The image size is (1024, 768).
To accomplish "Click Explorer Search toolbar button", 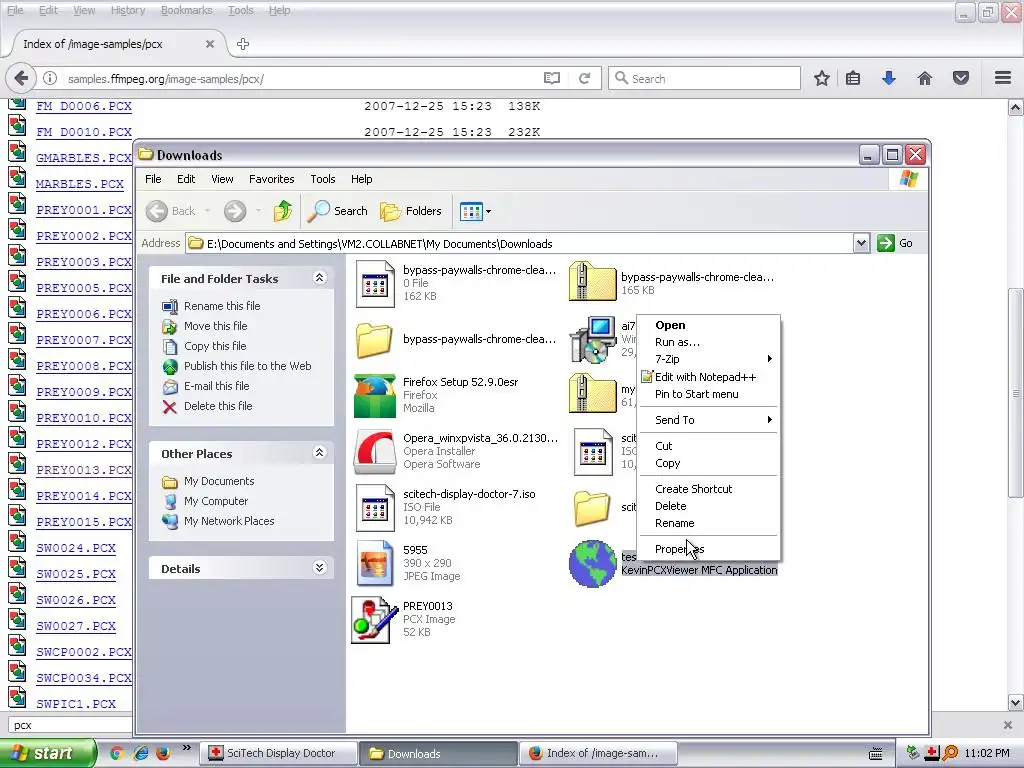I will [338, 211].
